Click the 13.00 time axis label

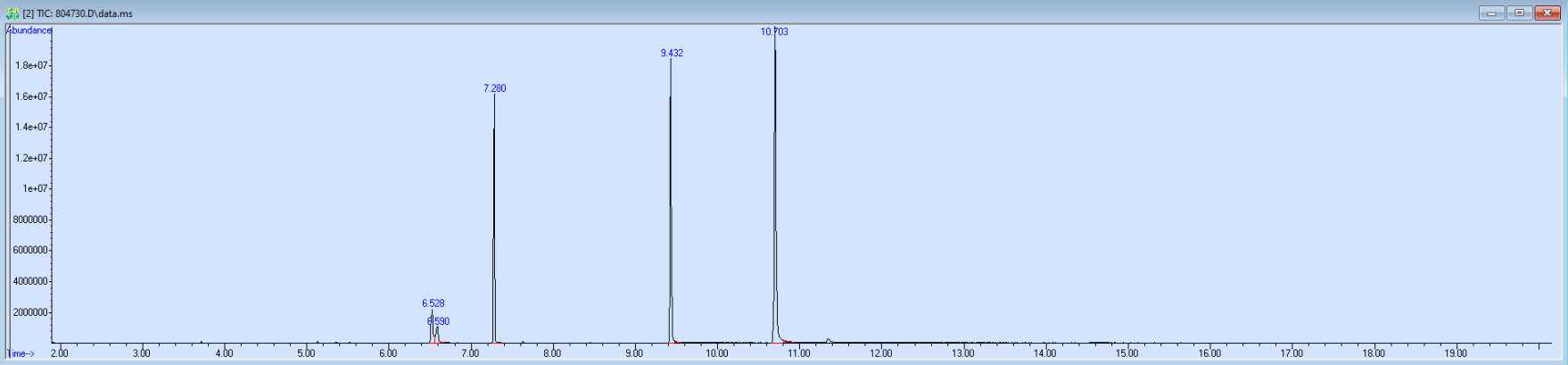962,354
